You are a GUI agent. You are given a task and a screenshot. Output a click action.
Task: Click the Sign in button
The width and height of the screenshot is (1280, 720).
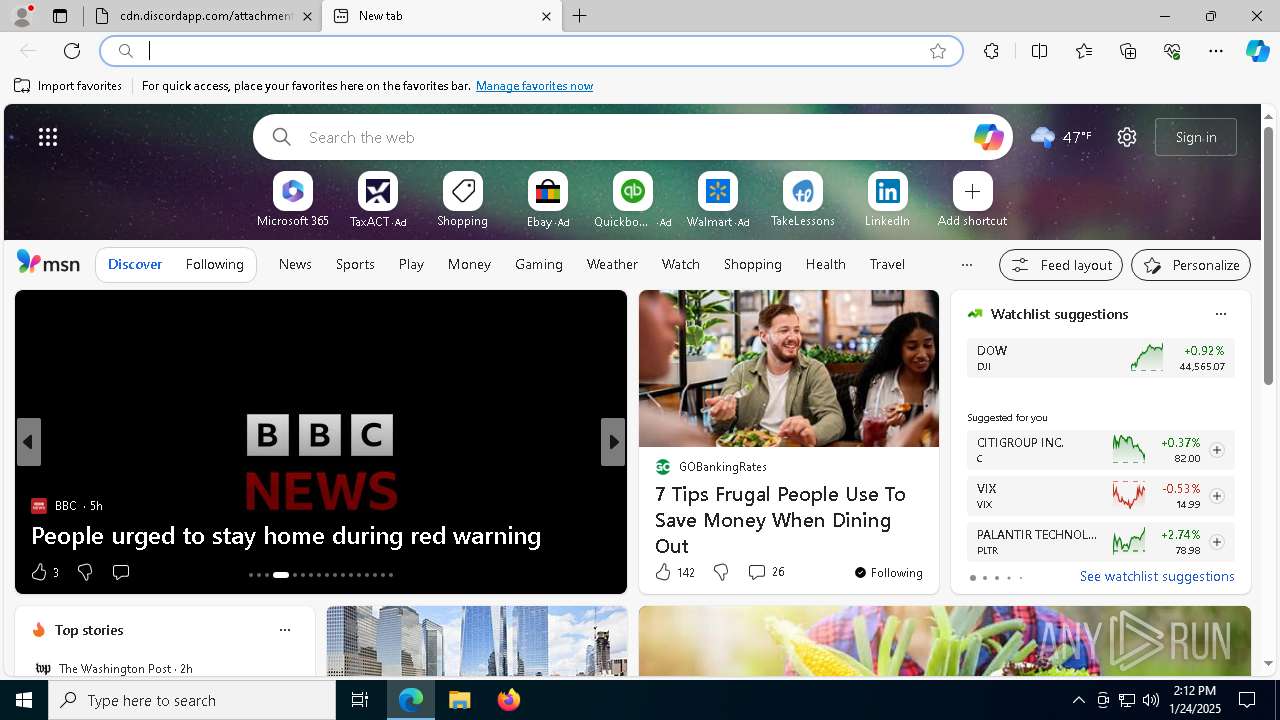point(1196,137)
